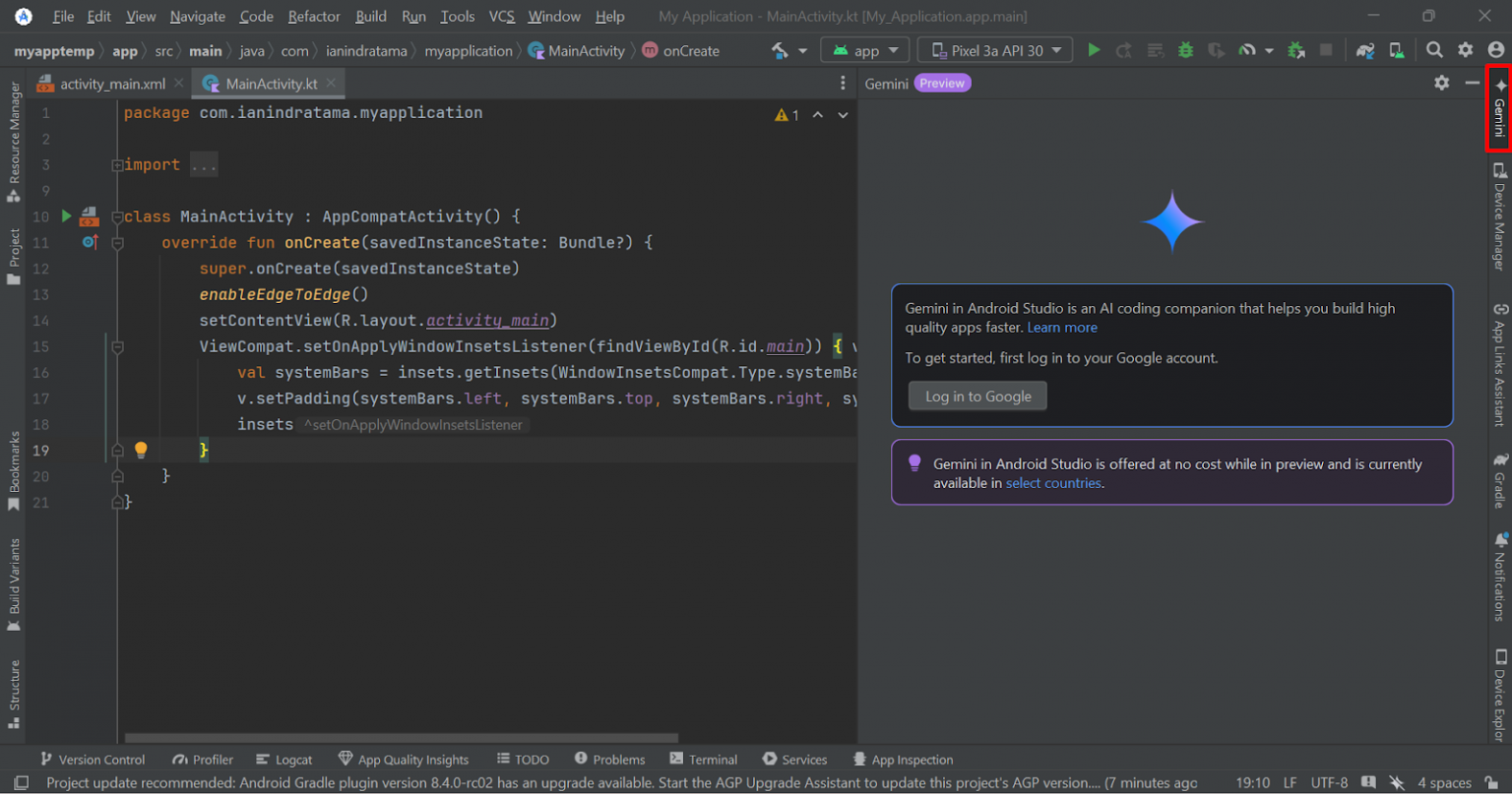Open the 'select countries' link
The image size is (1512, 794).
click(x=1052, y=483)
